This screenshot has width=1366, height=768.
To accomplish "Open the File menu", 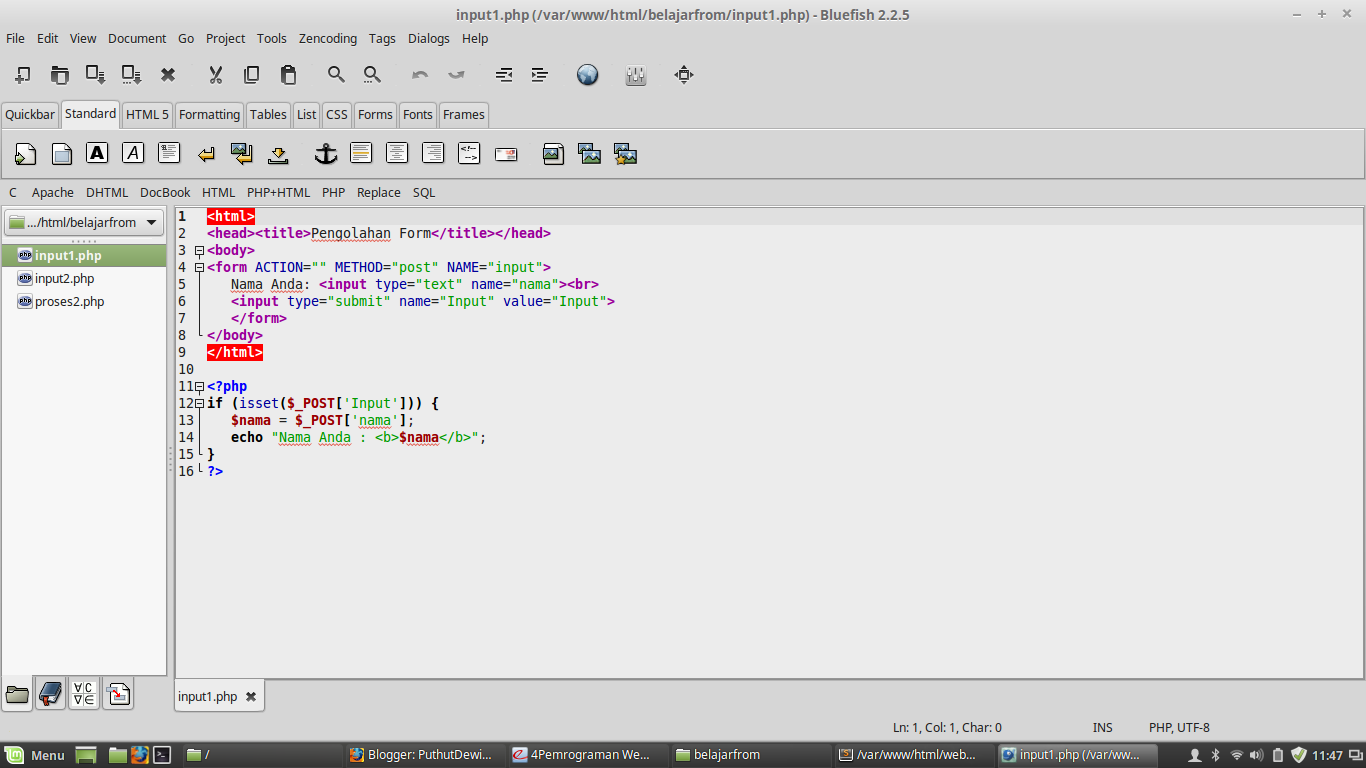I will [x=15, y=38].
